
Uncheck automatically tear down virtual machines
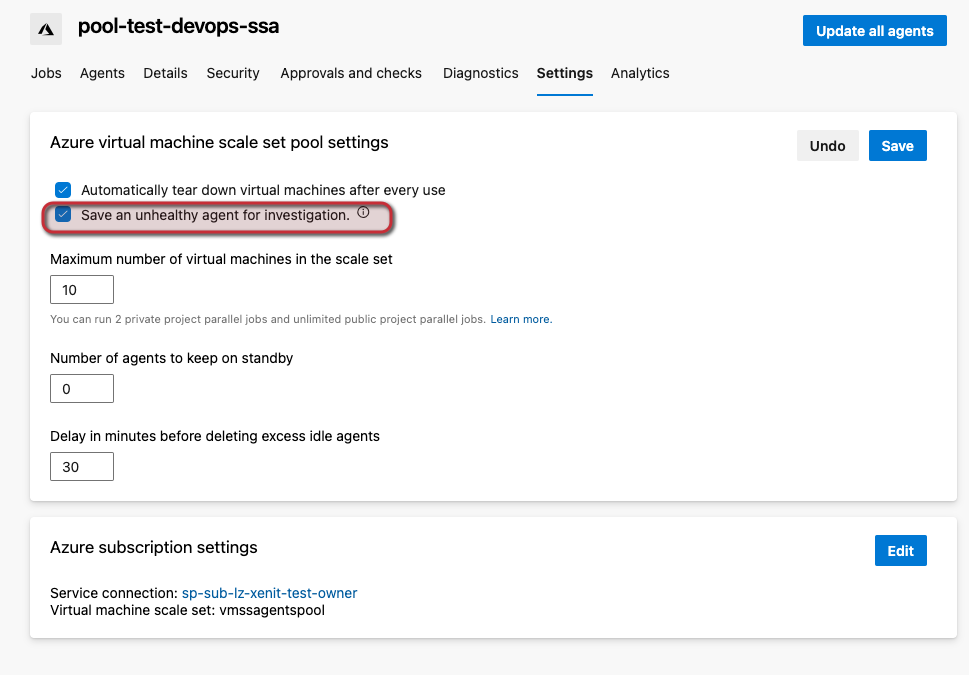point(63,189)
